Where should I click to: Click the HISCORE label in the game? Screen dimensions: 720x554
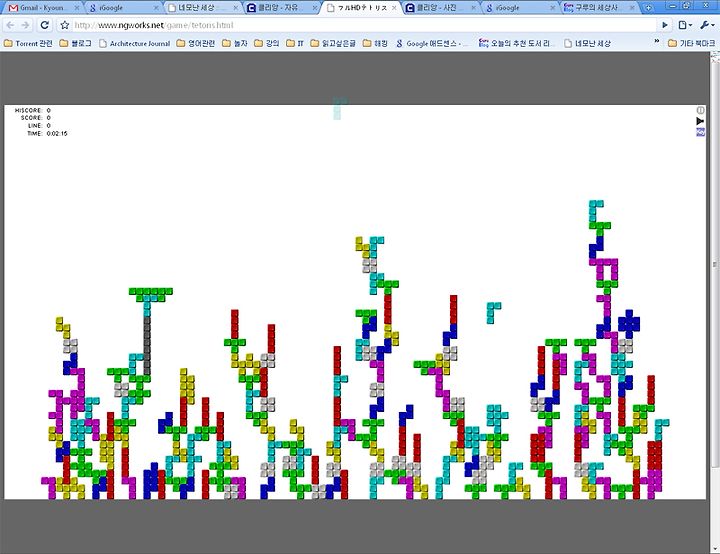(28, 110)
